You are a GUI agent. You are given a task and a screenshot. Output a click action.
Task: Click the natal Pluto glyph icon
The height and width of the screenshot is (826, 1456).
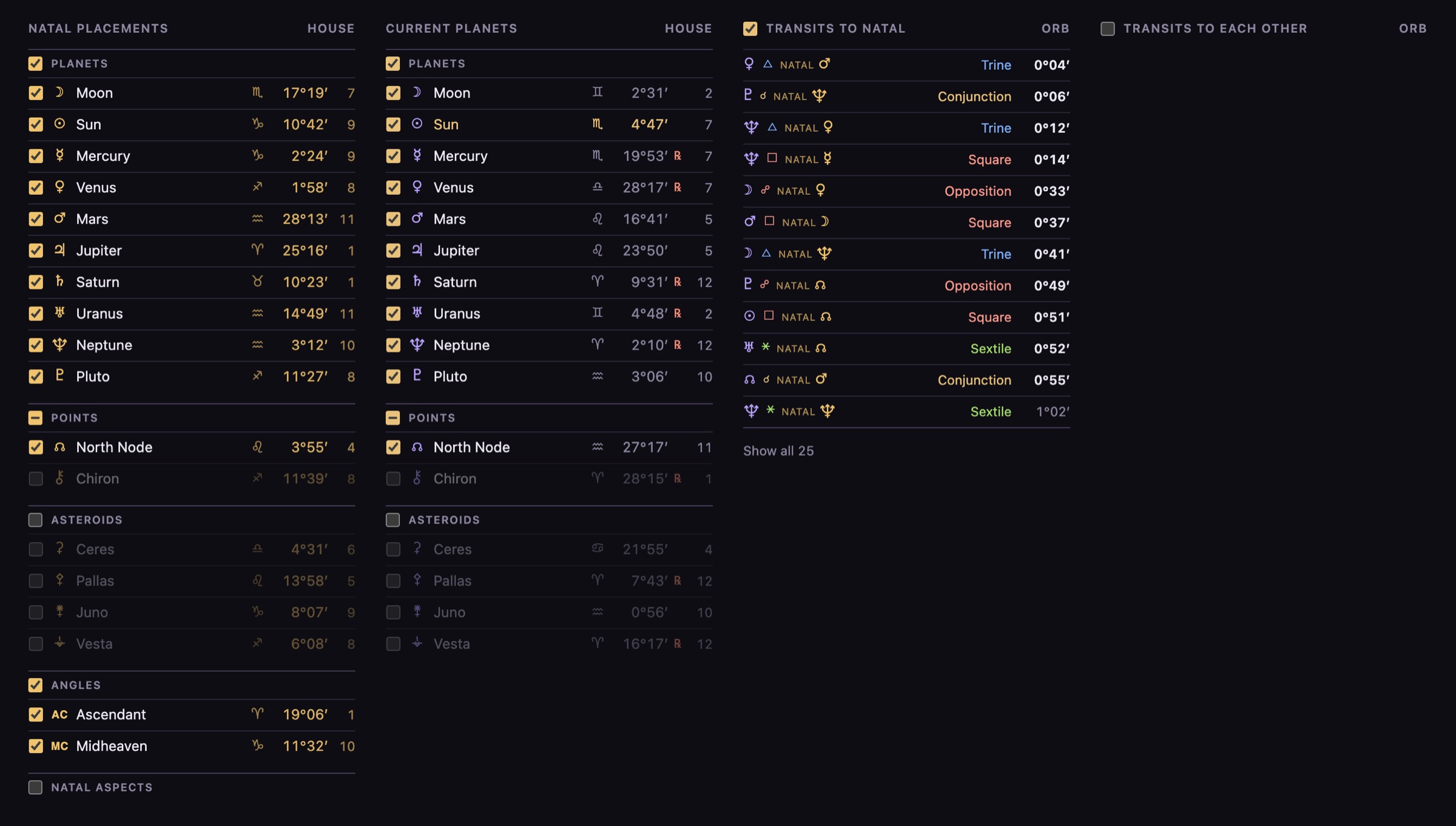click(59, 376)
